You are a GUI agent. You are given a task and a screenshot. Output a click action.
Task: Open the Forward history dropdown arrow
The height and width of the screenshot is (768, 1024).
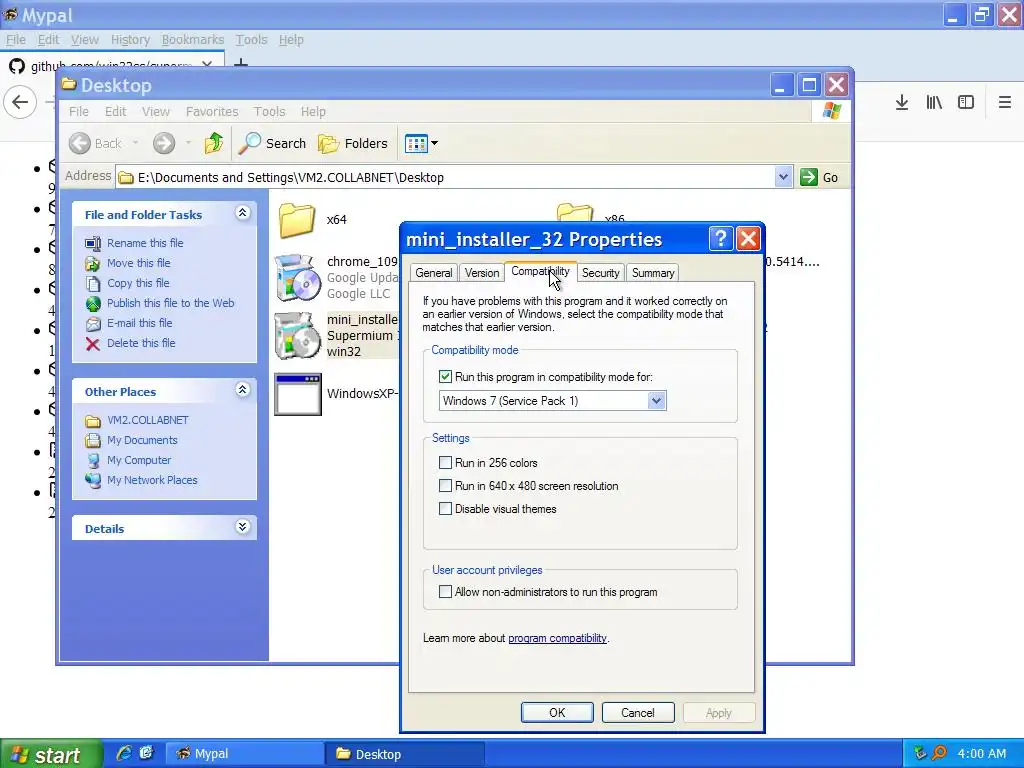tap(188, 143)
